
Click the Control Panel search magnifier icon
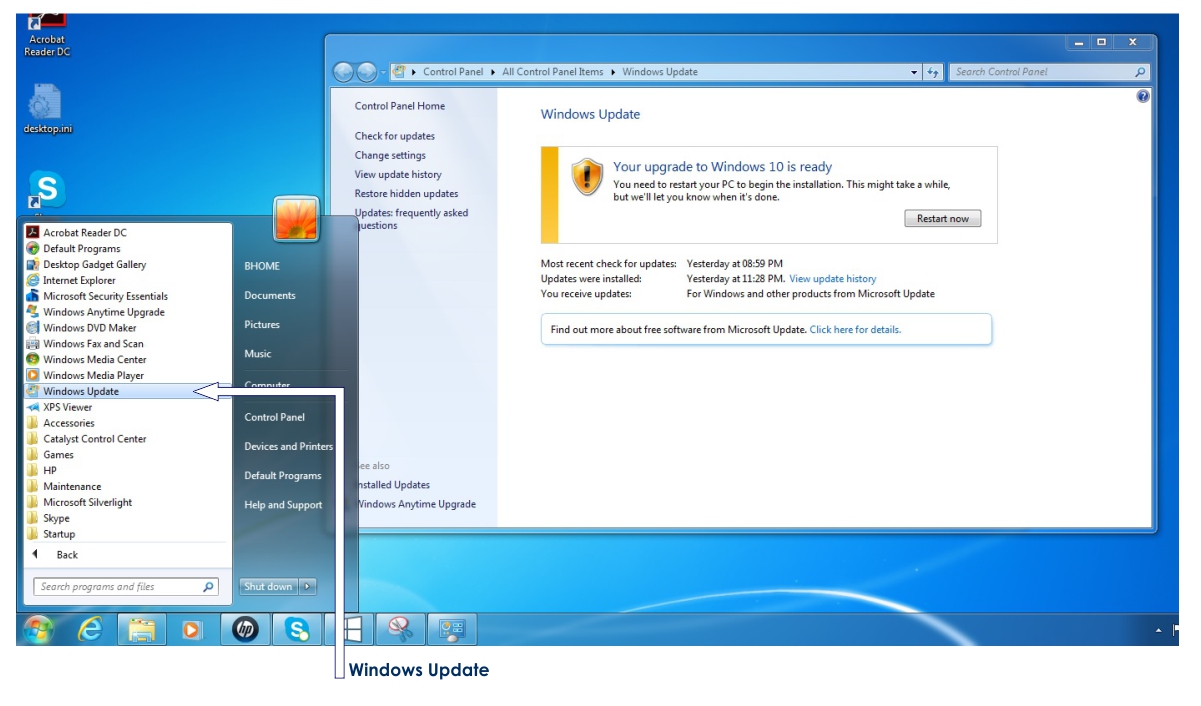[1140, 72]
